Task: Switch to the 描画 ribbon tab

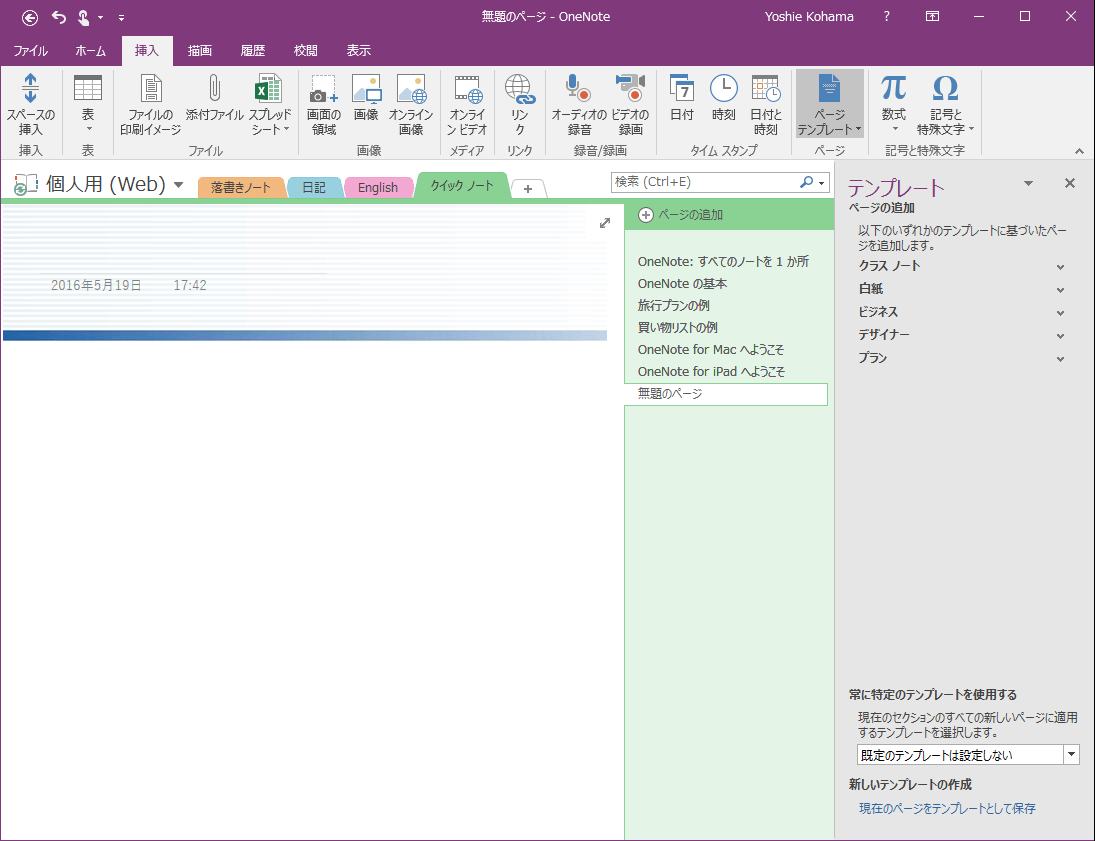Action: (x=200, y=50)
